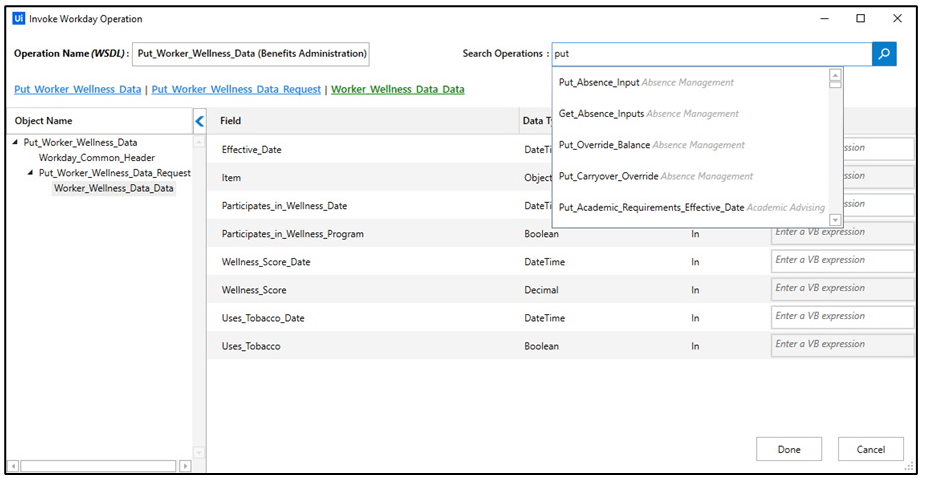
Task: Select Put_Override_Balance from suggestions
Action: point(690,145)
